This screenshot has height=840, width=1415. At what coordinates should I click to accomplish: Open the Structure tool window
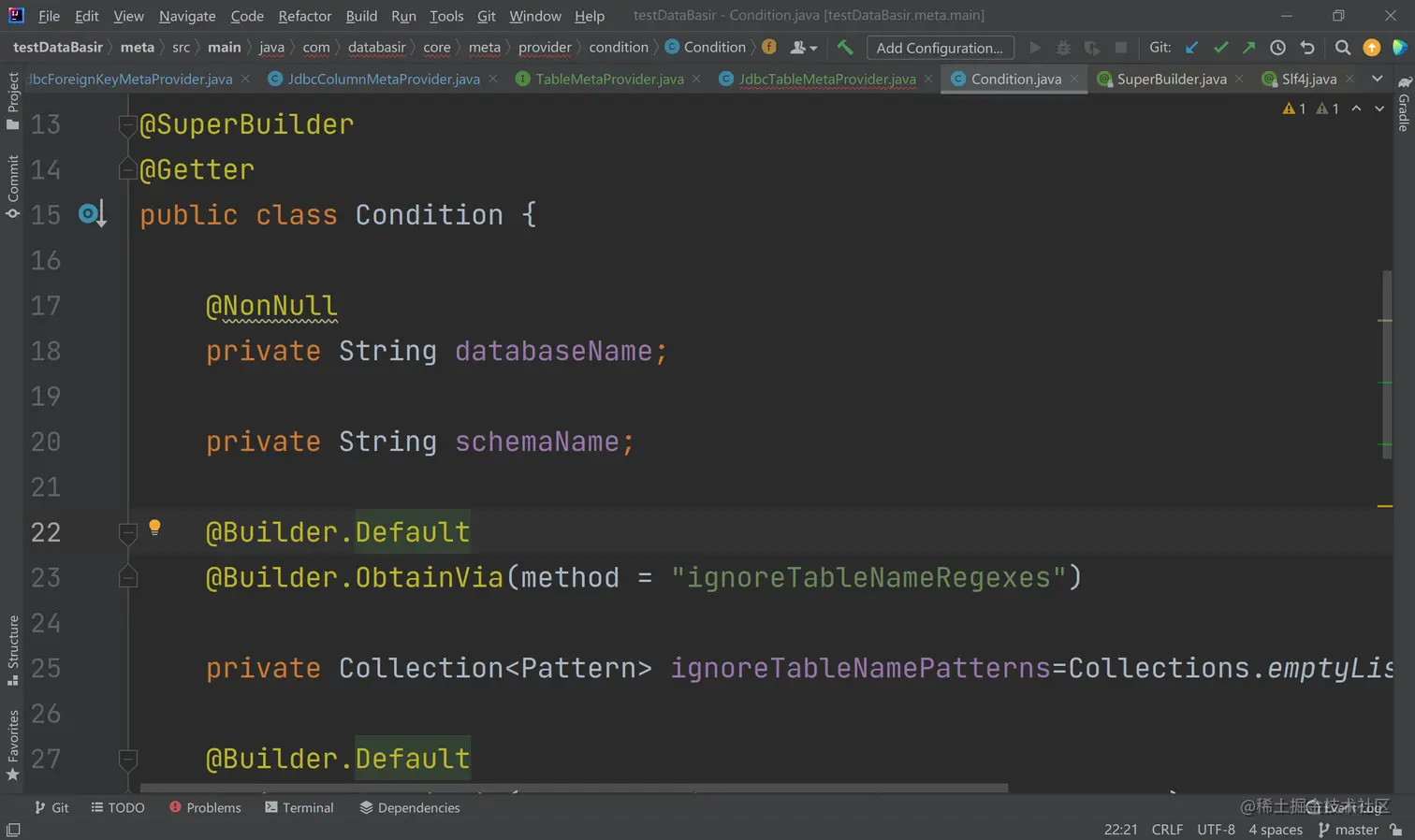point(12,650)
